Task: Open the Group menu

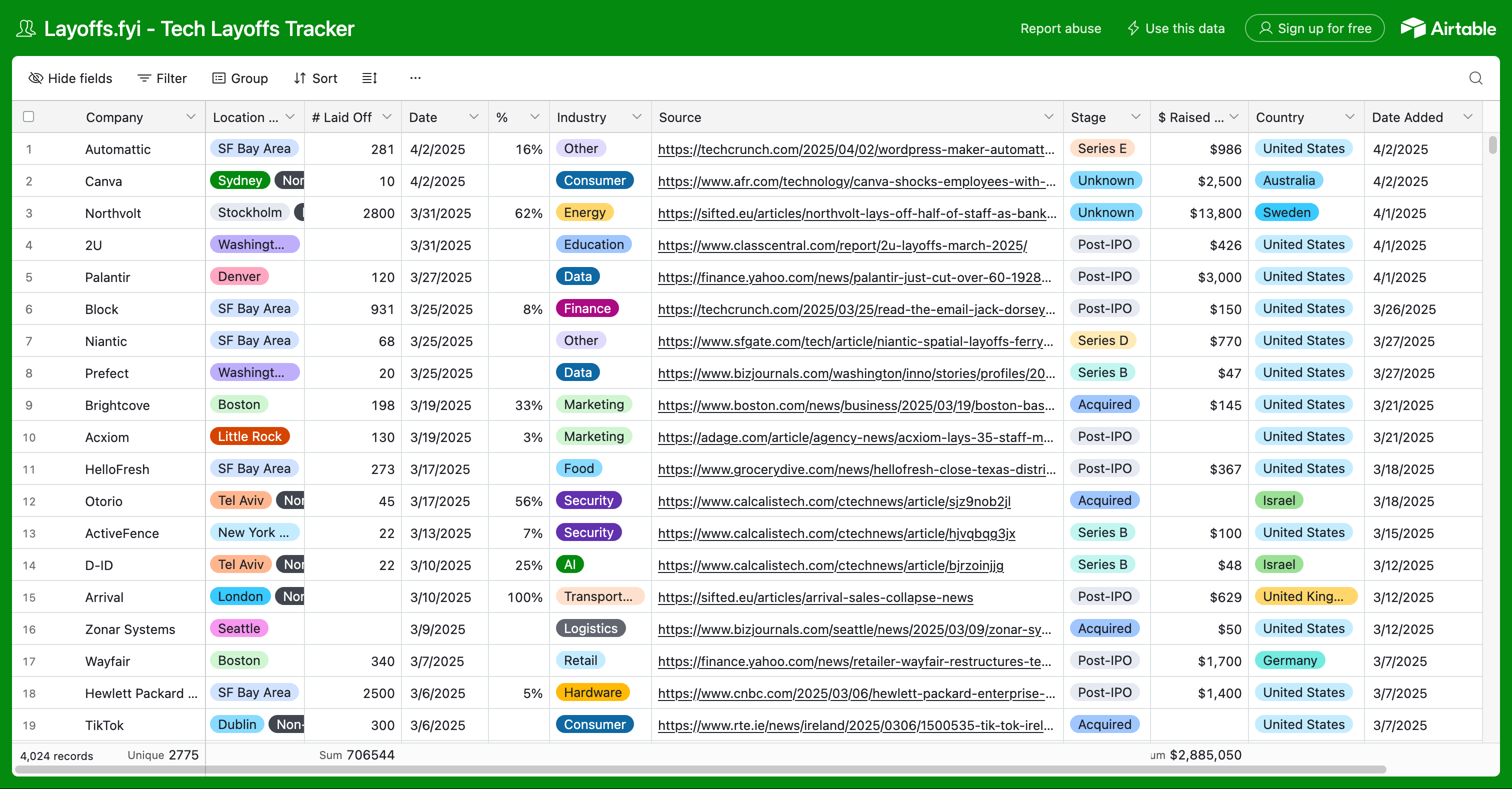Action: point(240,78)
